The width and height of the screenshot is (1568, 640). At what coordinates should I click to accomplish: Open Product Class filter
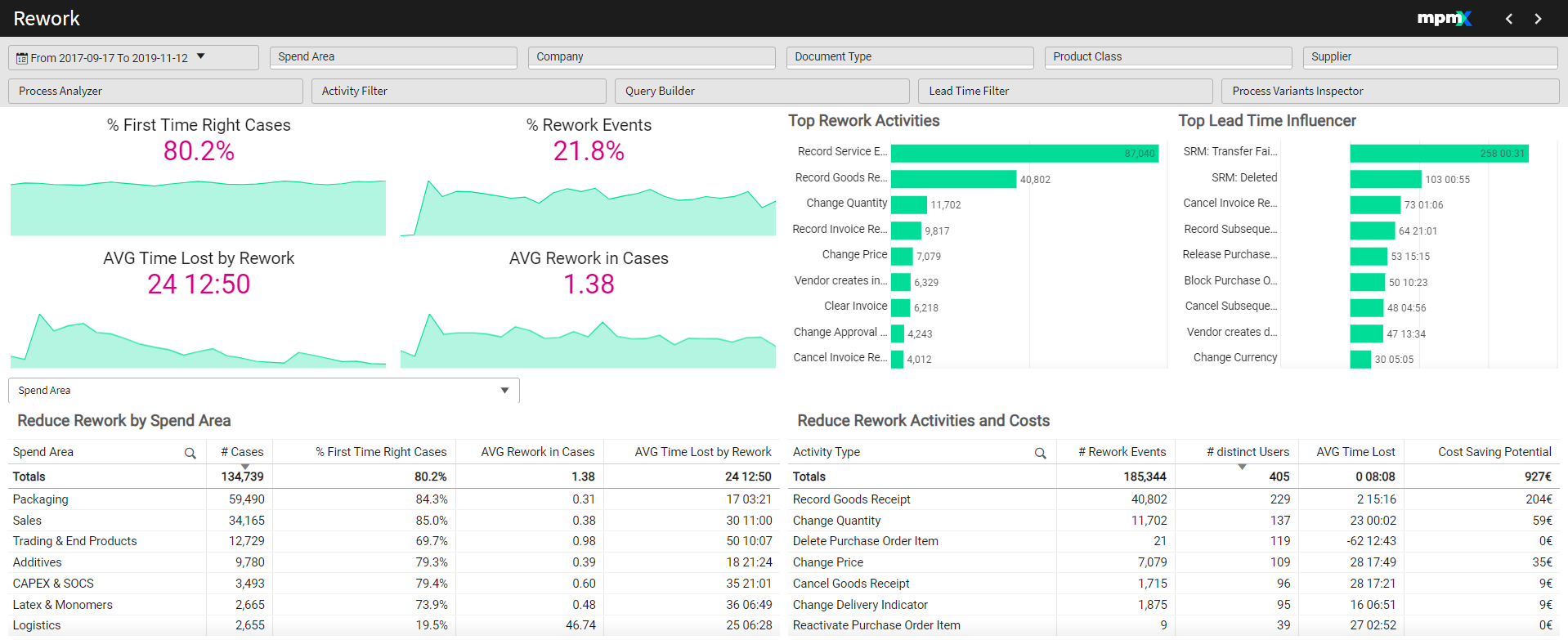tap(1168, 57)
